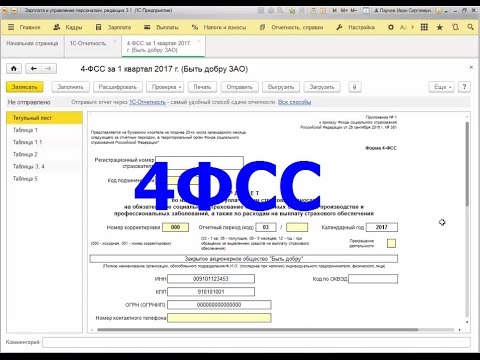This screenshot has width=480, height=360.
Task: Open the calendar icon in title bar
Action: (x=323, y=11)
